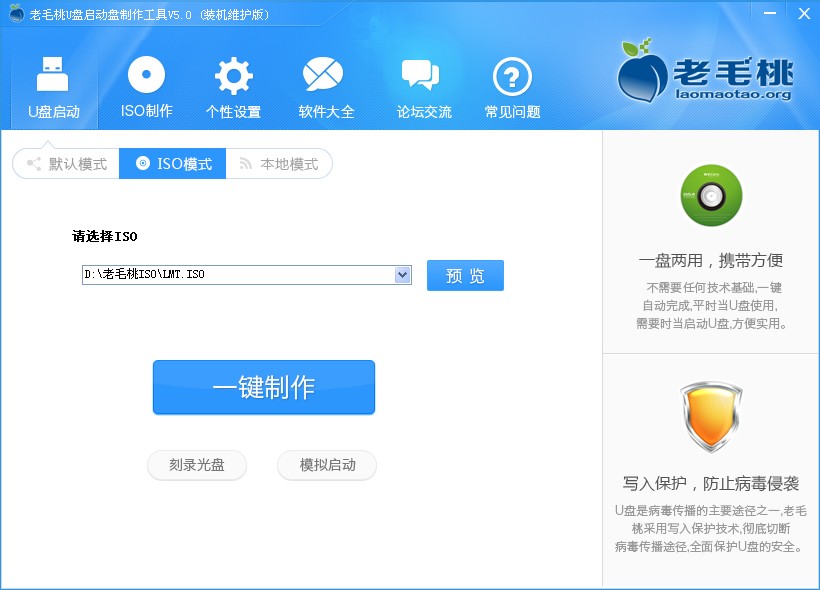The image size is (820, 590).
Task: Expand the ISO file path dropdown
Action: (403, 275)
